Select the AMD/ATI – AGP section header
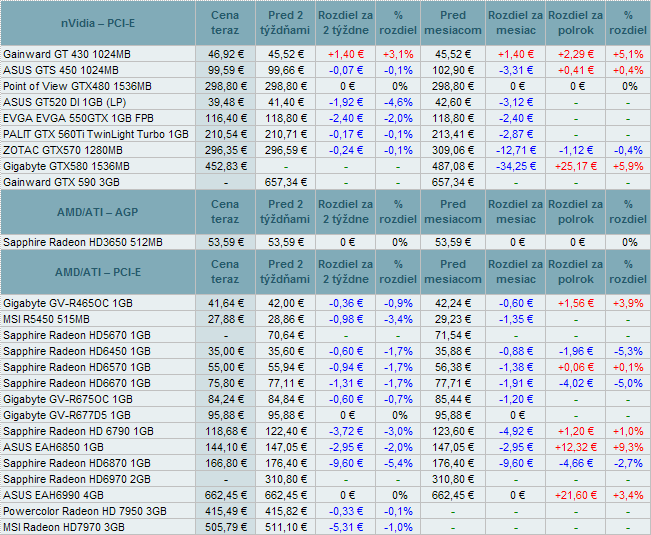The height and width of the screenshot is (535, 651). tap(98, 212)
